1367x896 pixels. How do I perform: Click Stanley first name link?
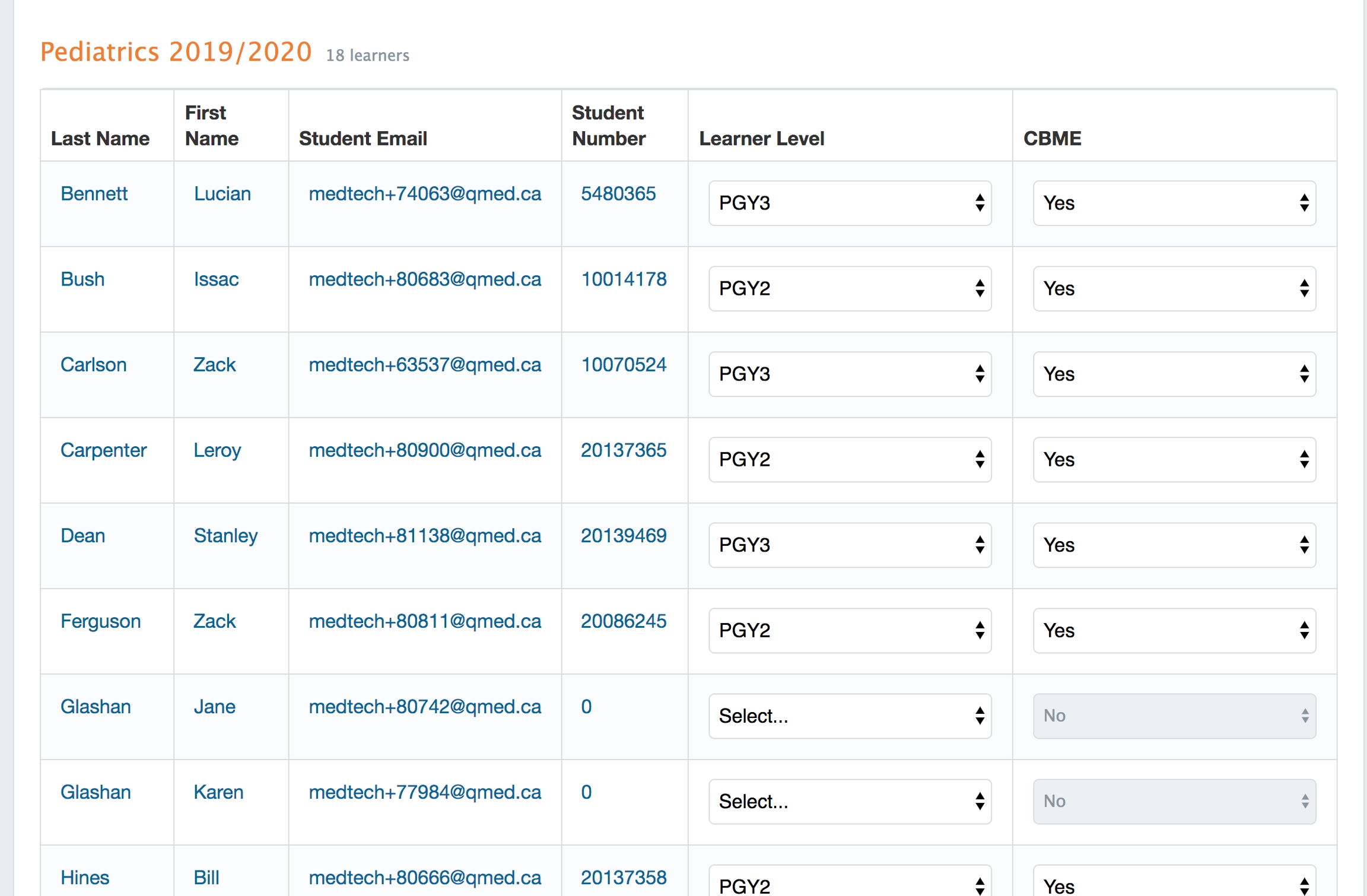point(225,535)
